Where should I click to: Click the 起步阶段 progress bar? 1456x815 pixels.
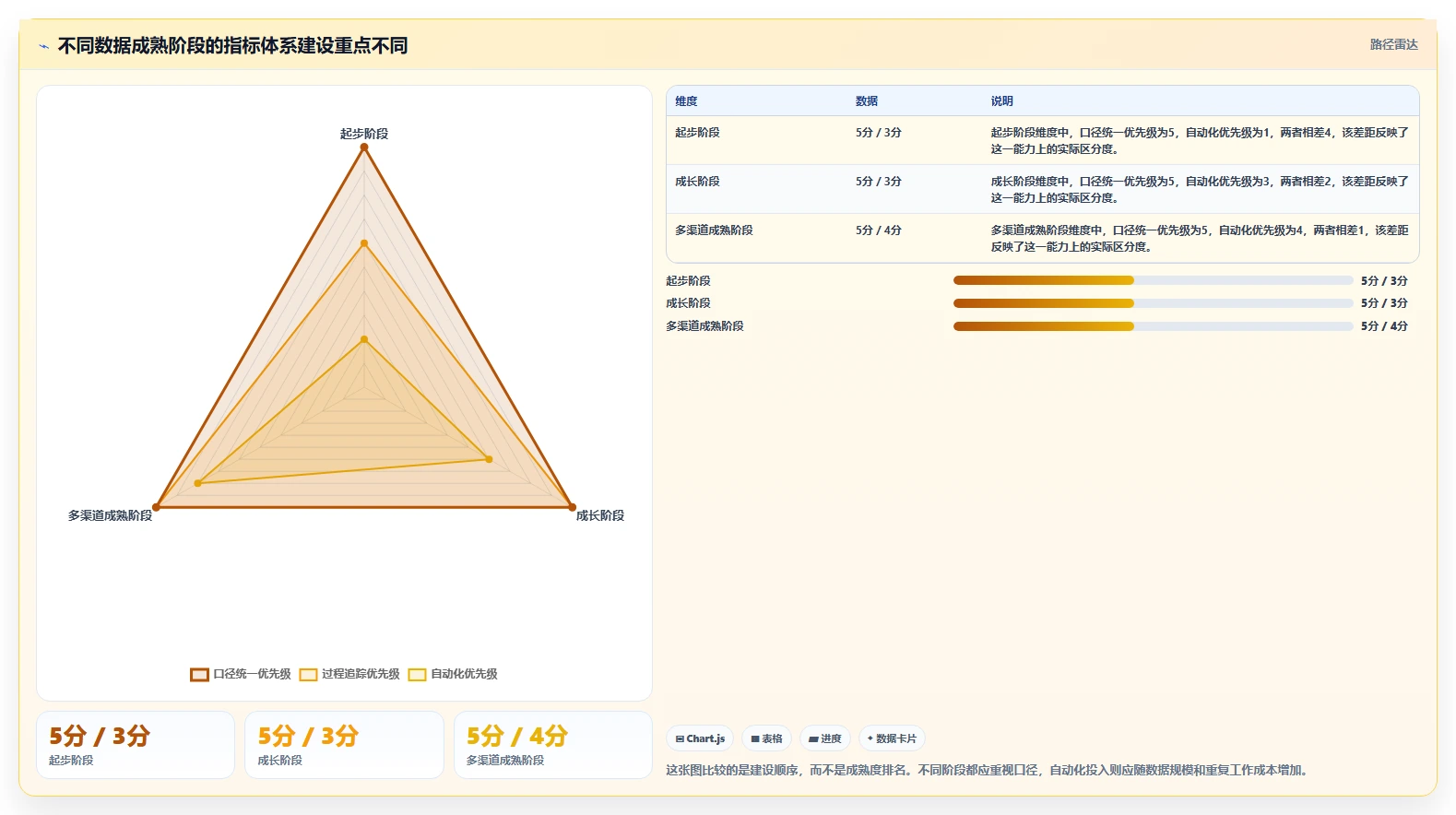(x=1153, y=280)
